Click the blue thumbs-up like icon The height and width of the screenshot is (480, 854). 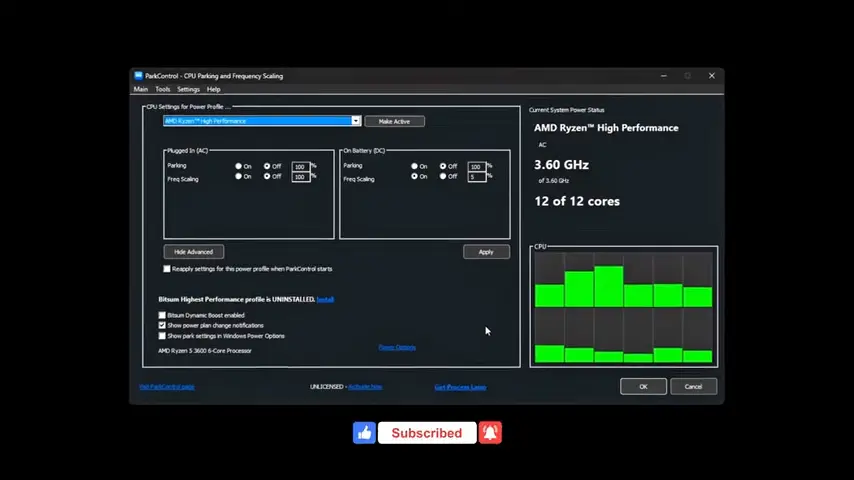[x=364, y=433]
